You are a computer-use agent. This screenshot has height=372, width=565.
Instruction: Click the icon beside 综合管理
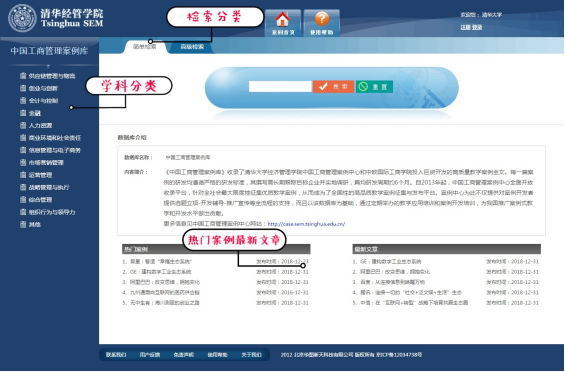[x=23, y=199]
